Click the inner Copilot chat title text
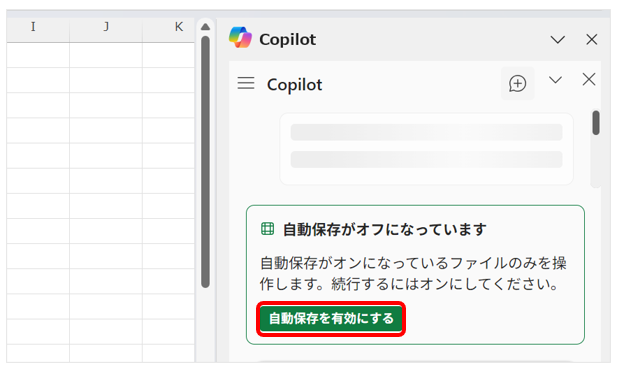Screen dimensions: 621x369 pos(295,85)
